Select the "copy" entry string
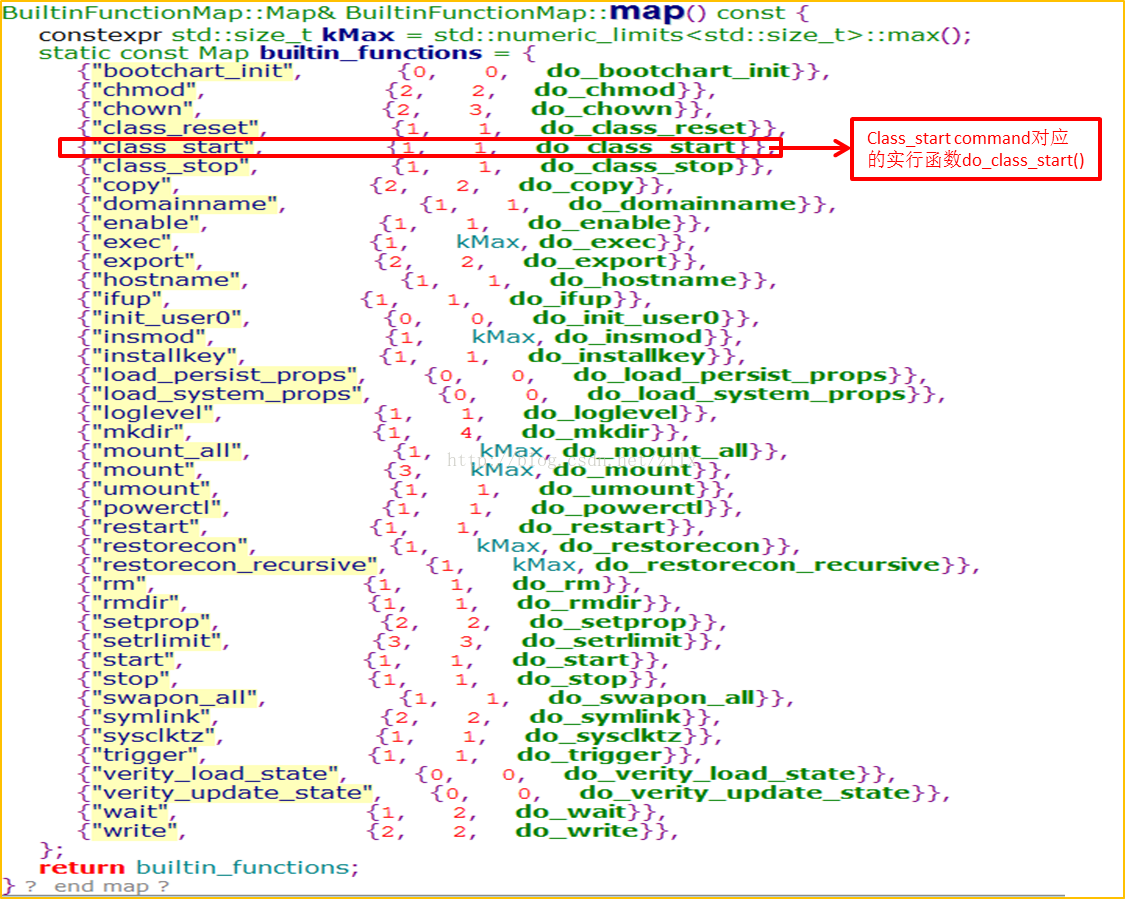The height and width of the screenshot is (899, 1125). pyautogui.click(x=131, y=185)
